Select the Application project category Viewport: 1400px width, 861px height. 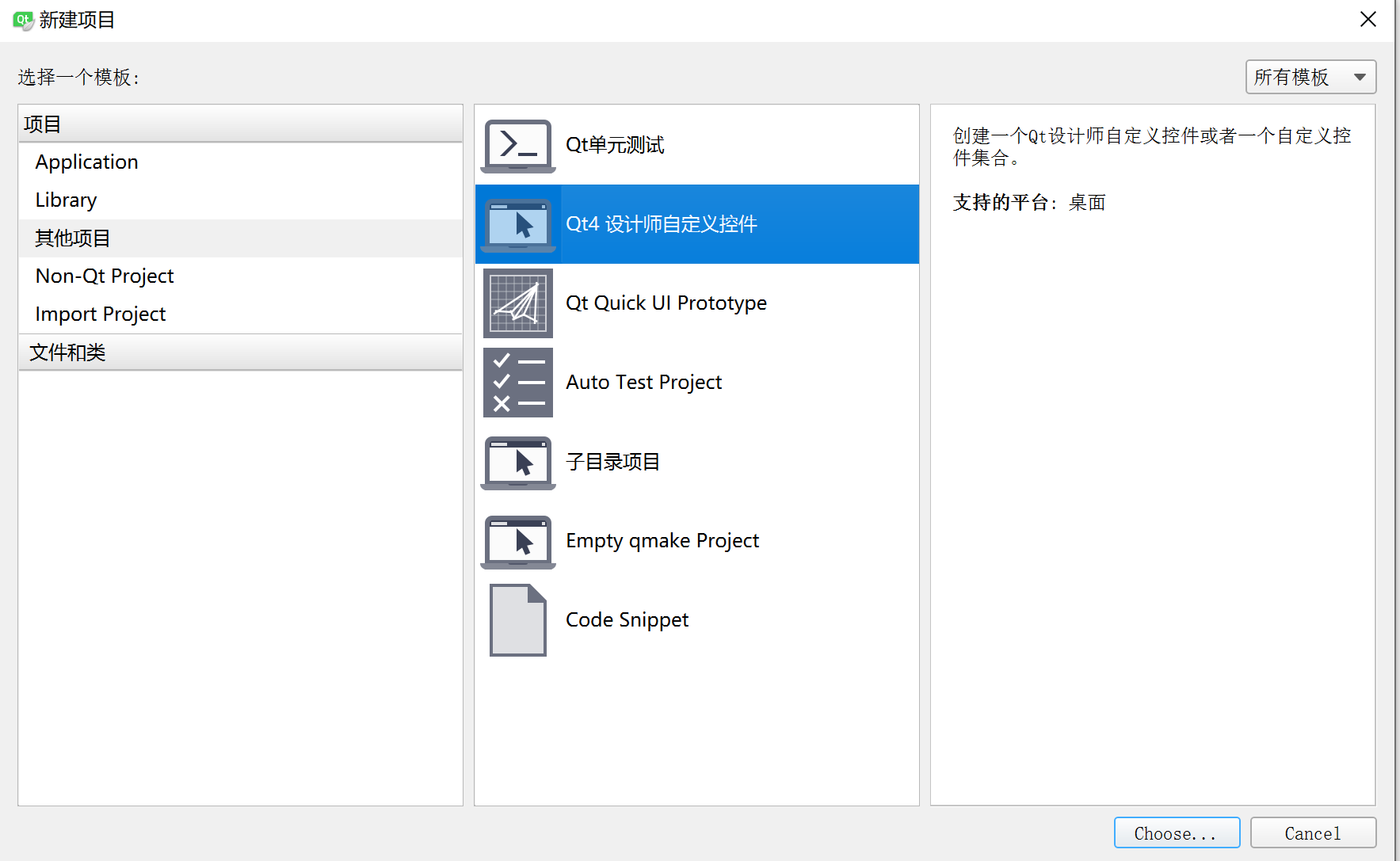tap(86, 162)
